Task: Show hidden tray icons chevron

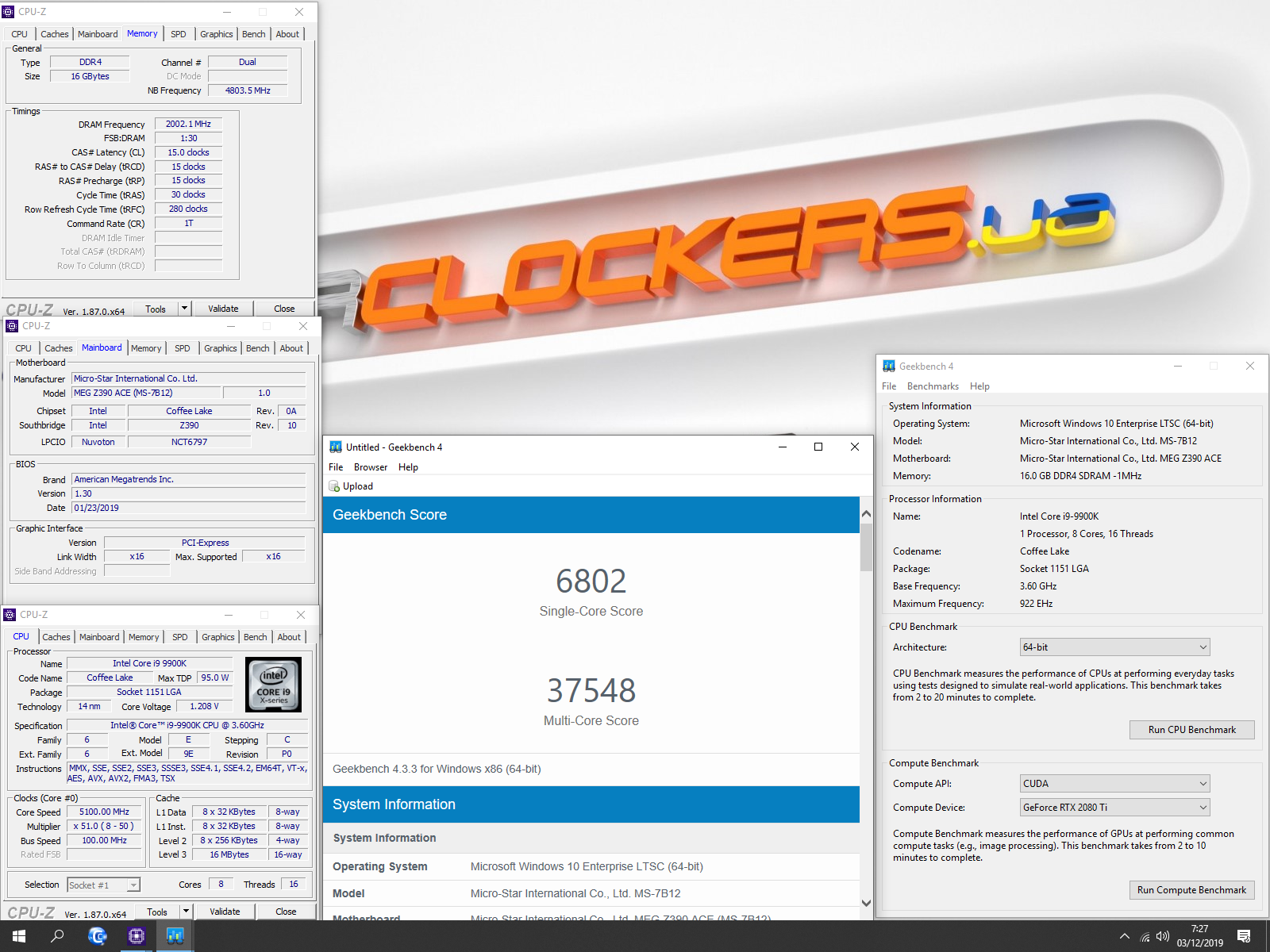Action: [1124, 937]
